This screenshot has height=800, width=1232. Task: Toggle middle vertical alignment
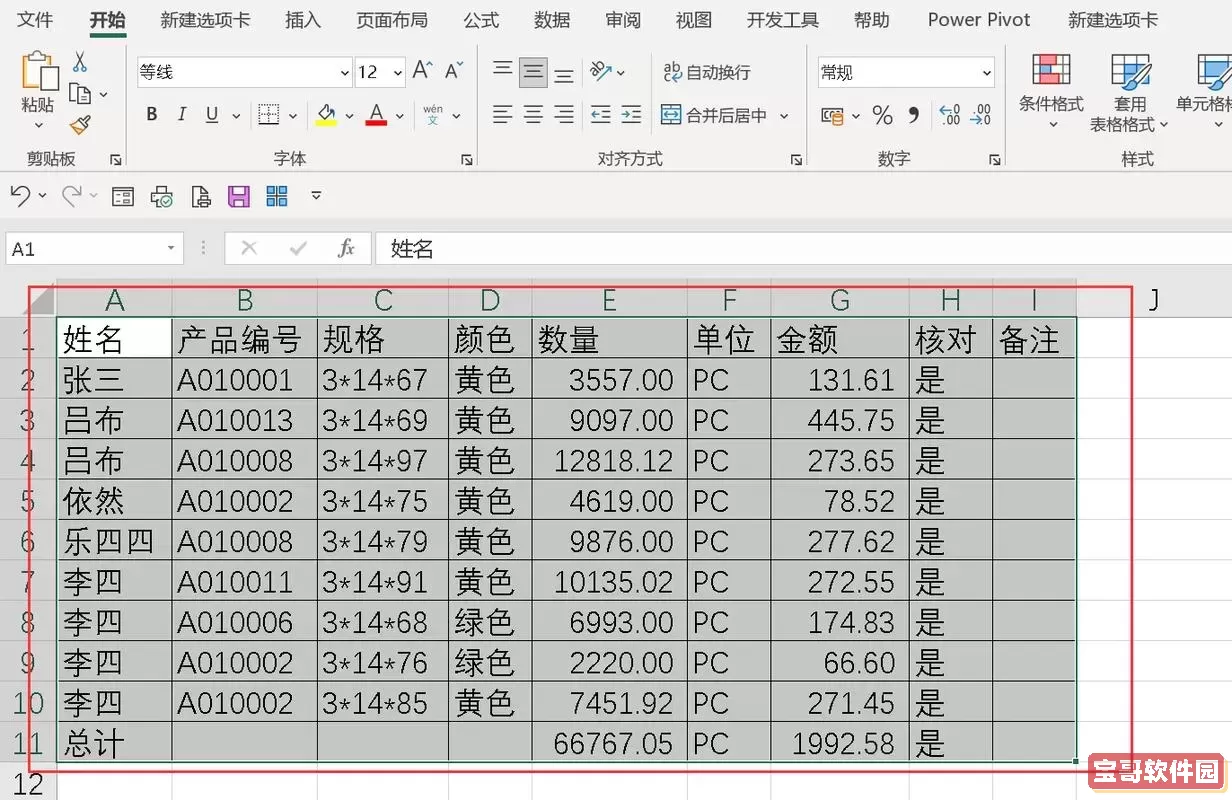(x=534, y=71)
